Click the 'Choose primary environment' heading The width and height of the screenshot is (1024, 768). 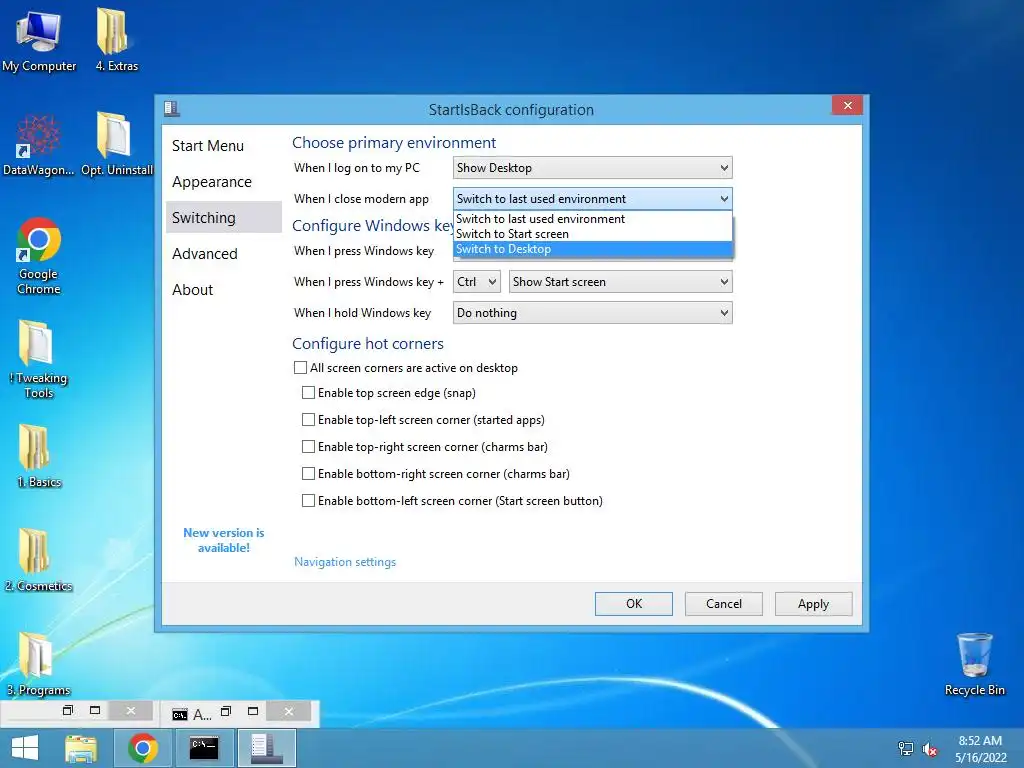394,142
